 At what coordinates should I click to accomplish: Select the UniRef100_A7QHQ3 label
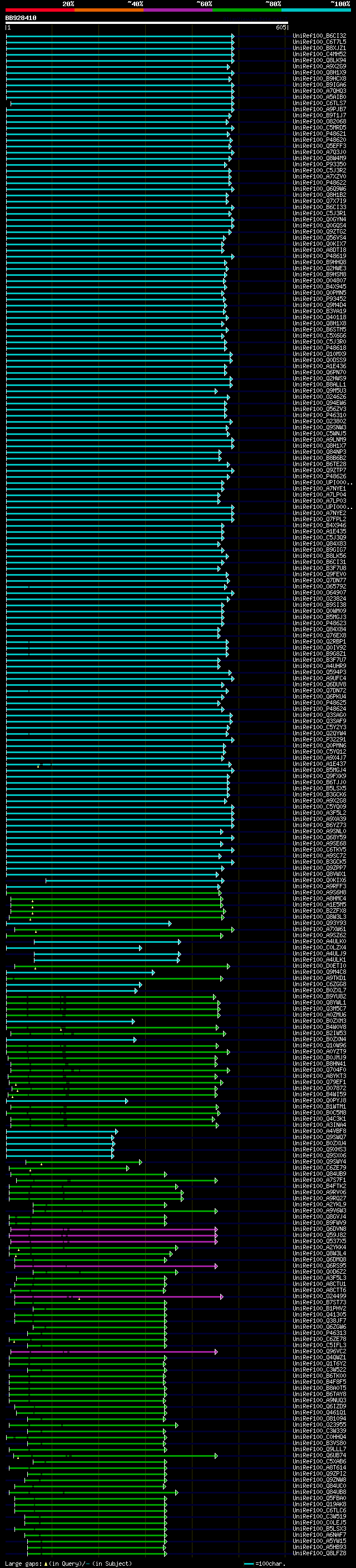click(319, 91)
